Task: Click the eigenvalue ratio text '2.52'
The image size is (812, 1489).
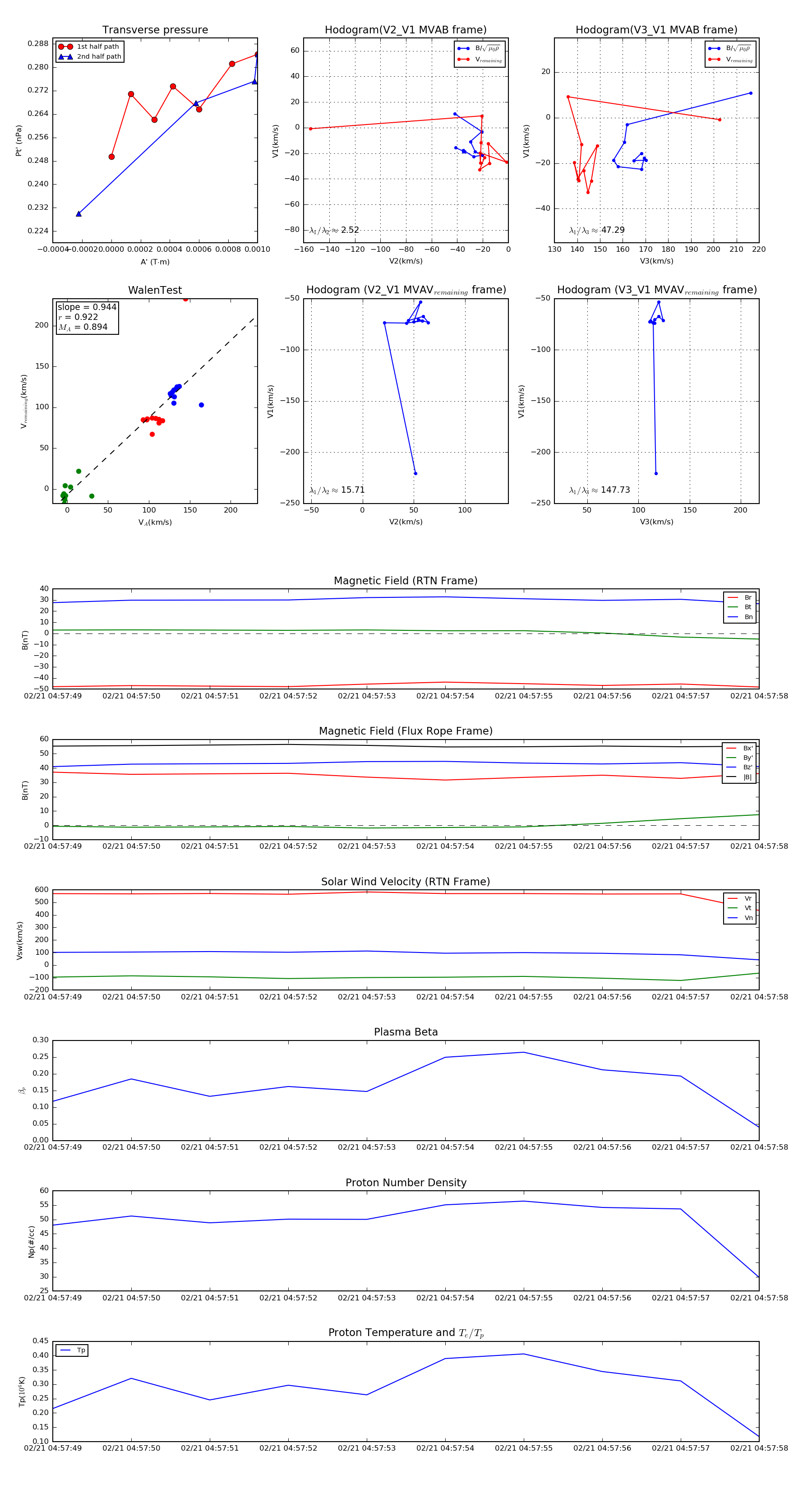Action: [x=350, y=230]
